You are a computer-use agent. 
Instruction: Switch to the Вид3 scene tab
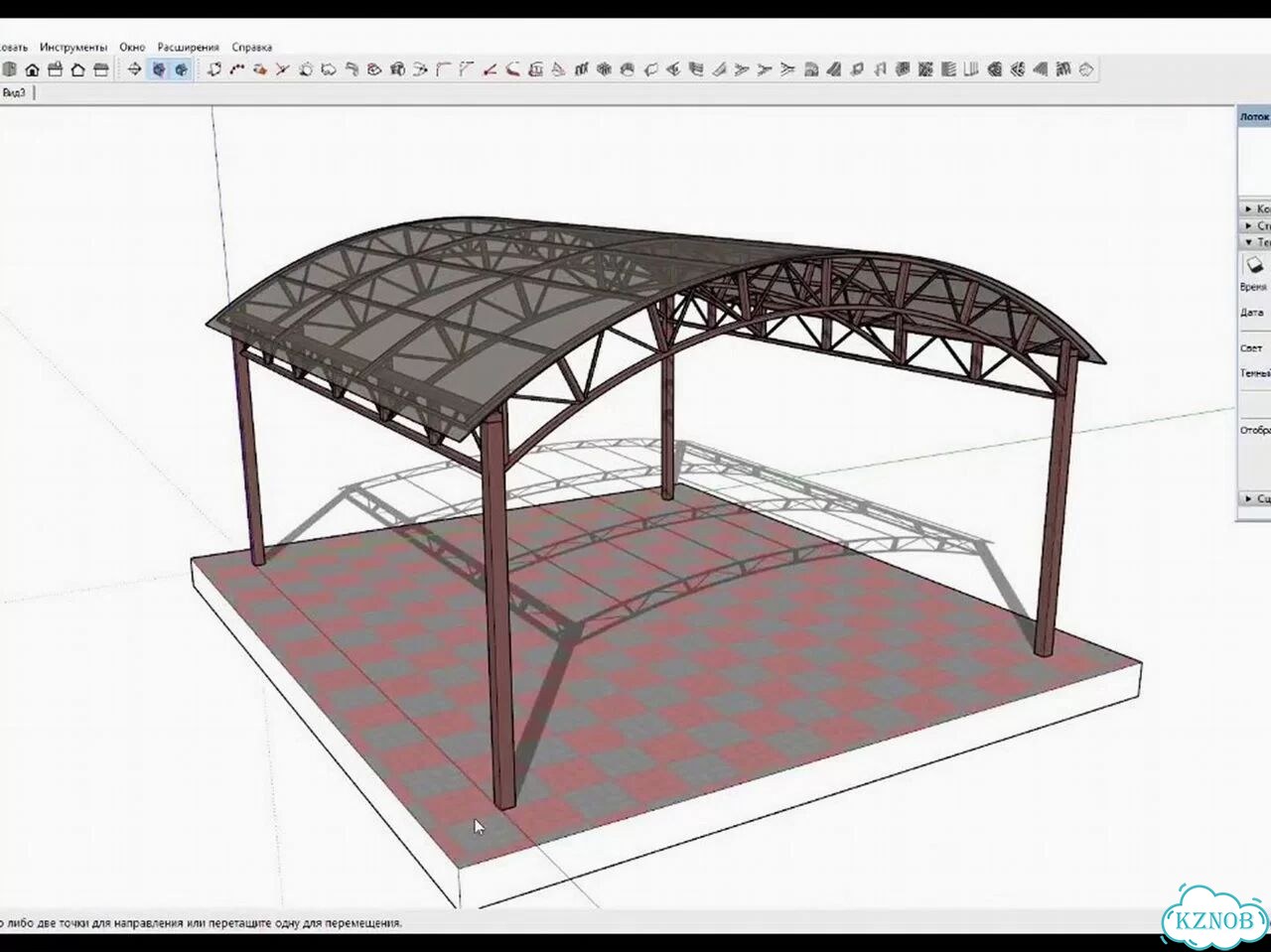[x=16, y=92]
